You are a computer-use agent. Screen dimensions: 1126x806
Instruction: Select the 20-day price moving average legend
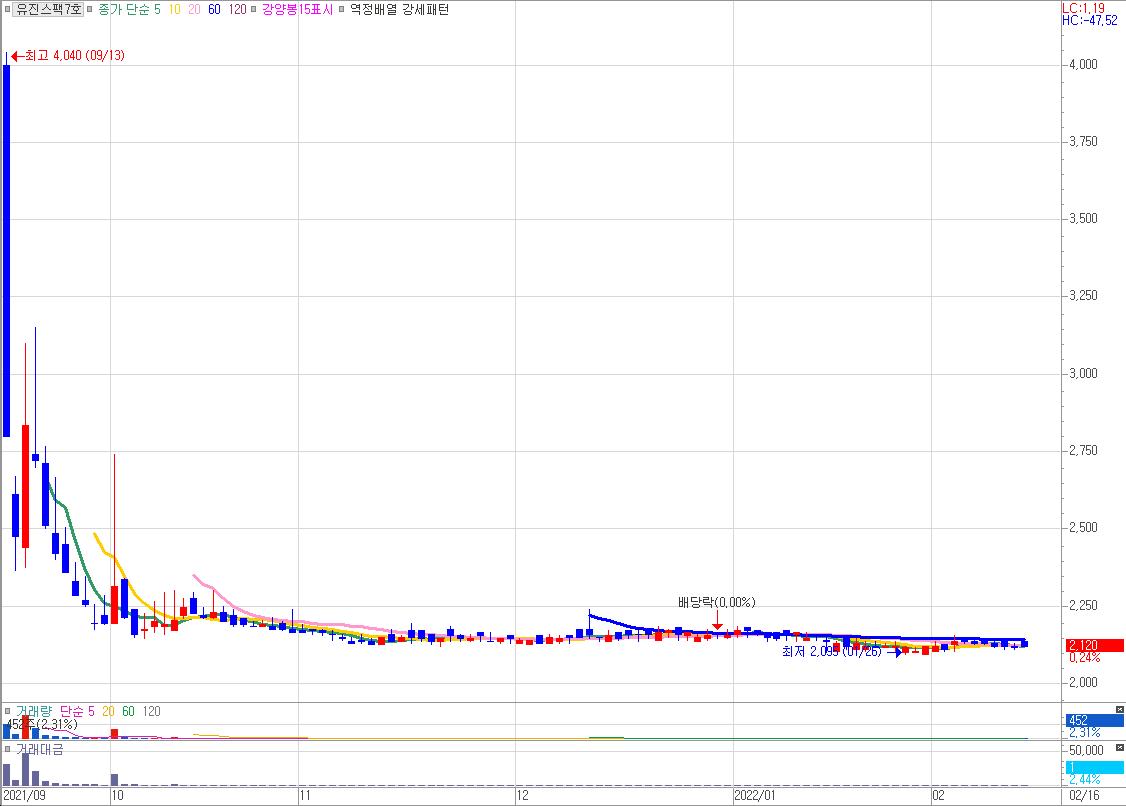point(194,9)
